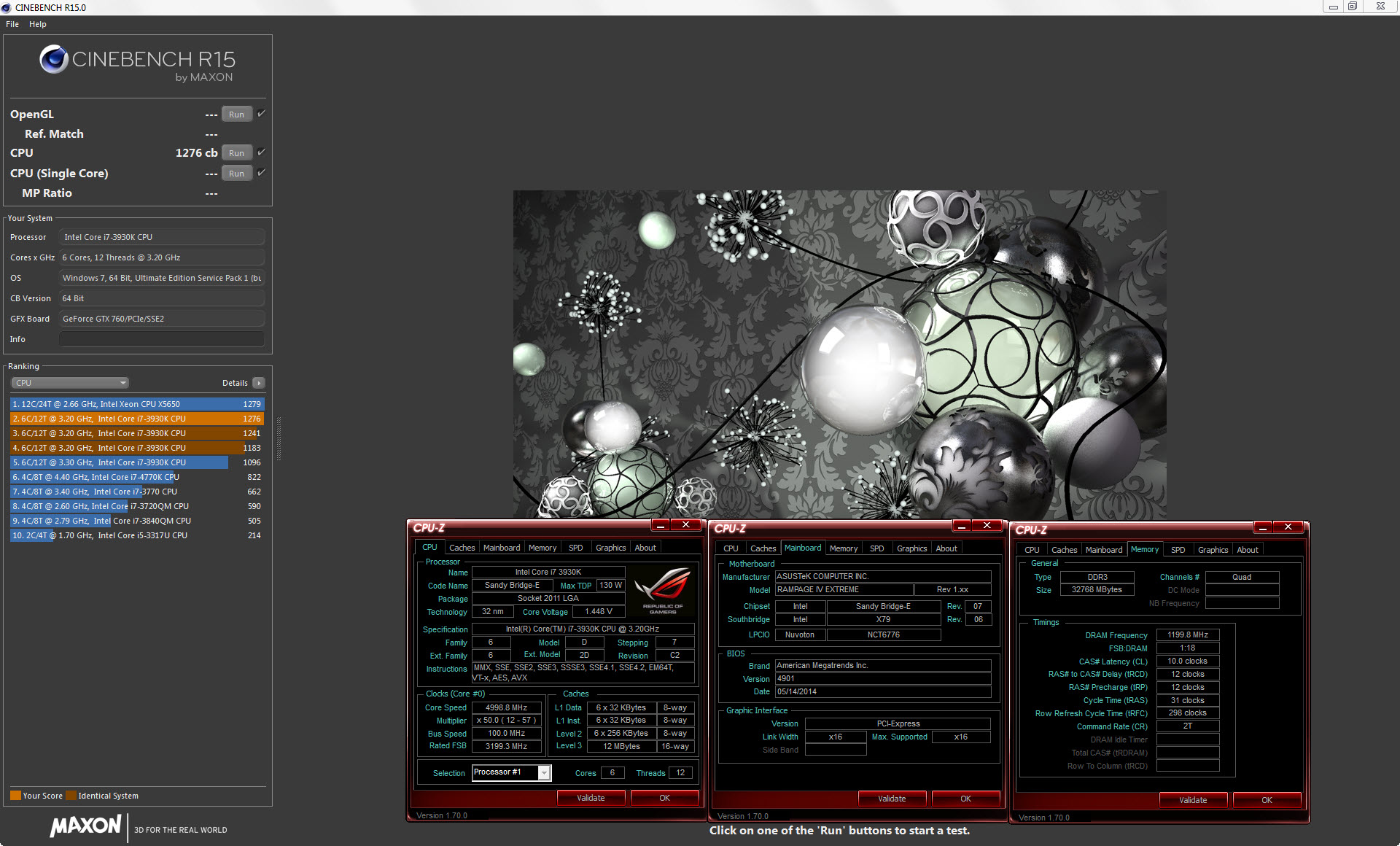Open Graphics tab in Memory CPU-Z window
The width and height of the screenshot is (1400, 846).
click(1213, 550)
